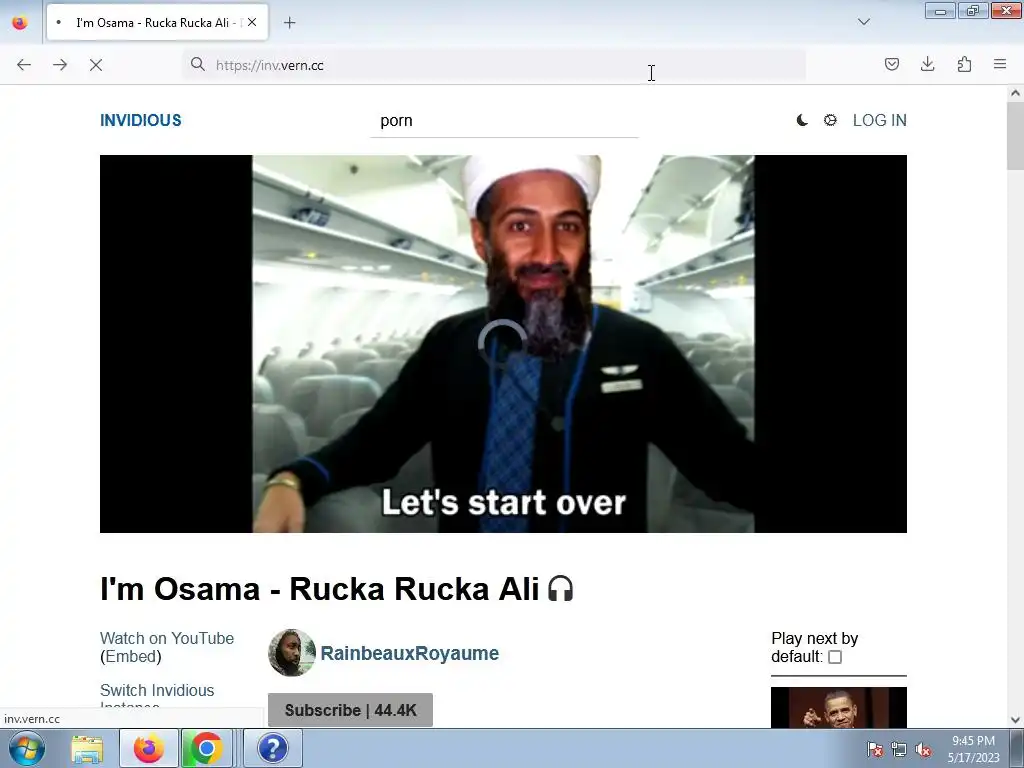Open Invidious preferences gear icon

click(830, 120)
